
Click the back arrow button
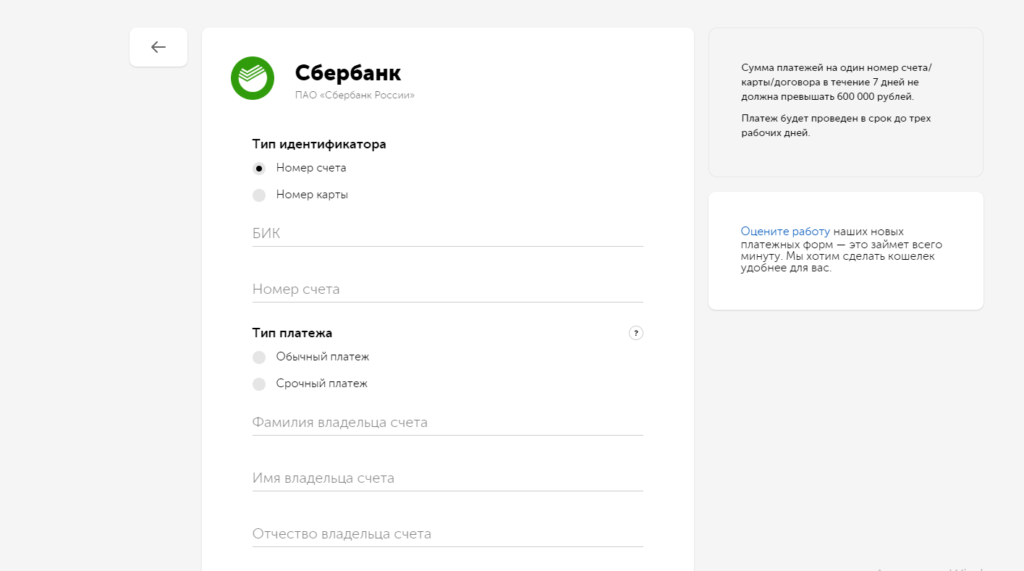(x=158, y=47)
